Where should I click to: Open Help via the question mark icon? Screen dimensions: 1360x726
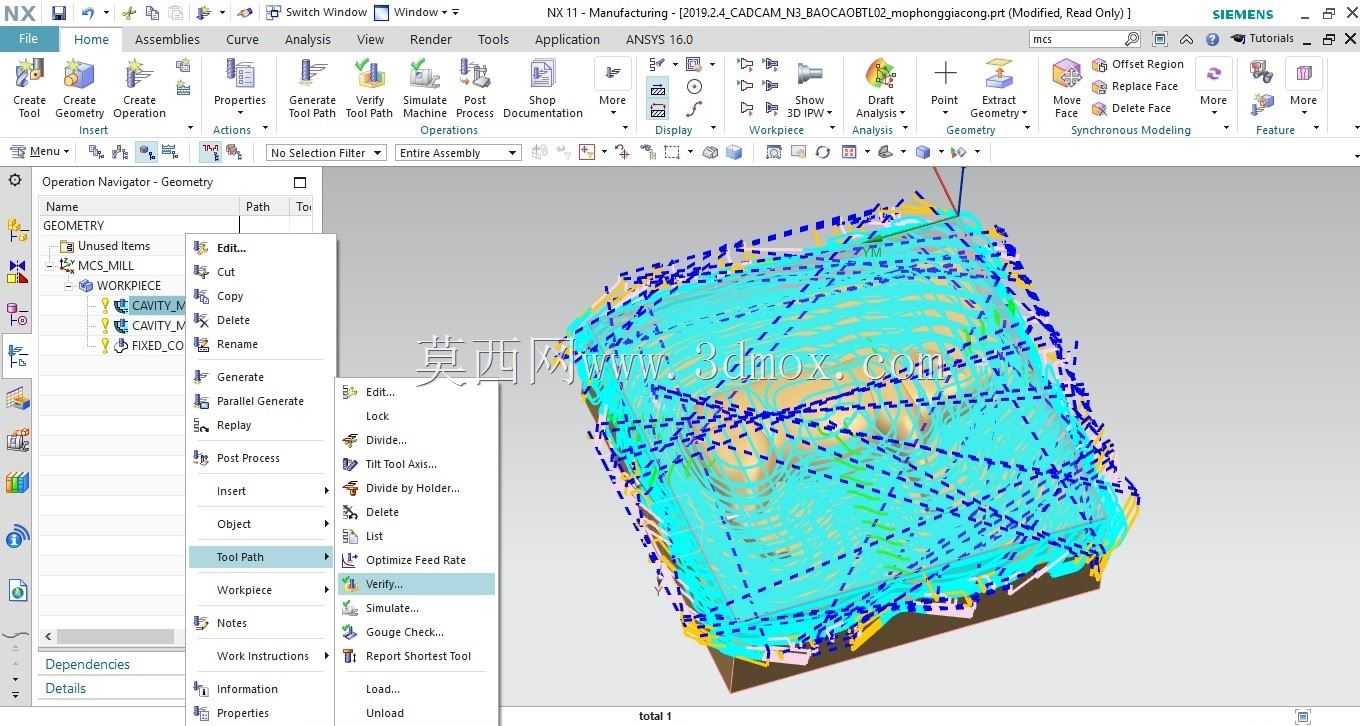1212,39
